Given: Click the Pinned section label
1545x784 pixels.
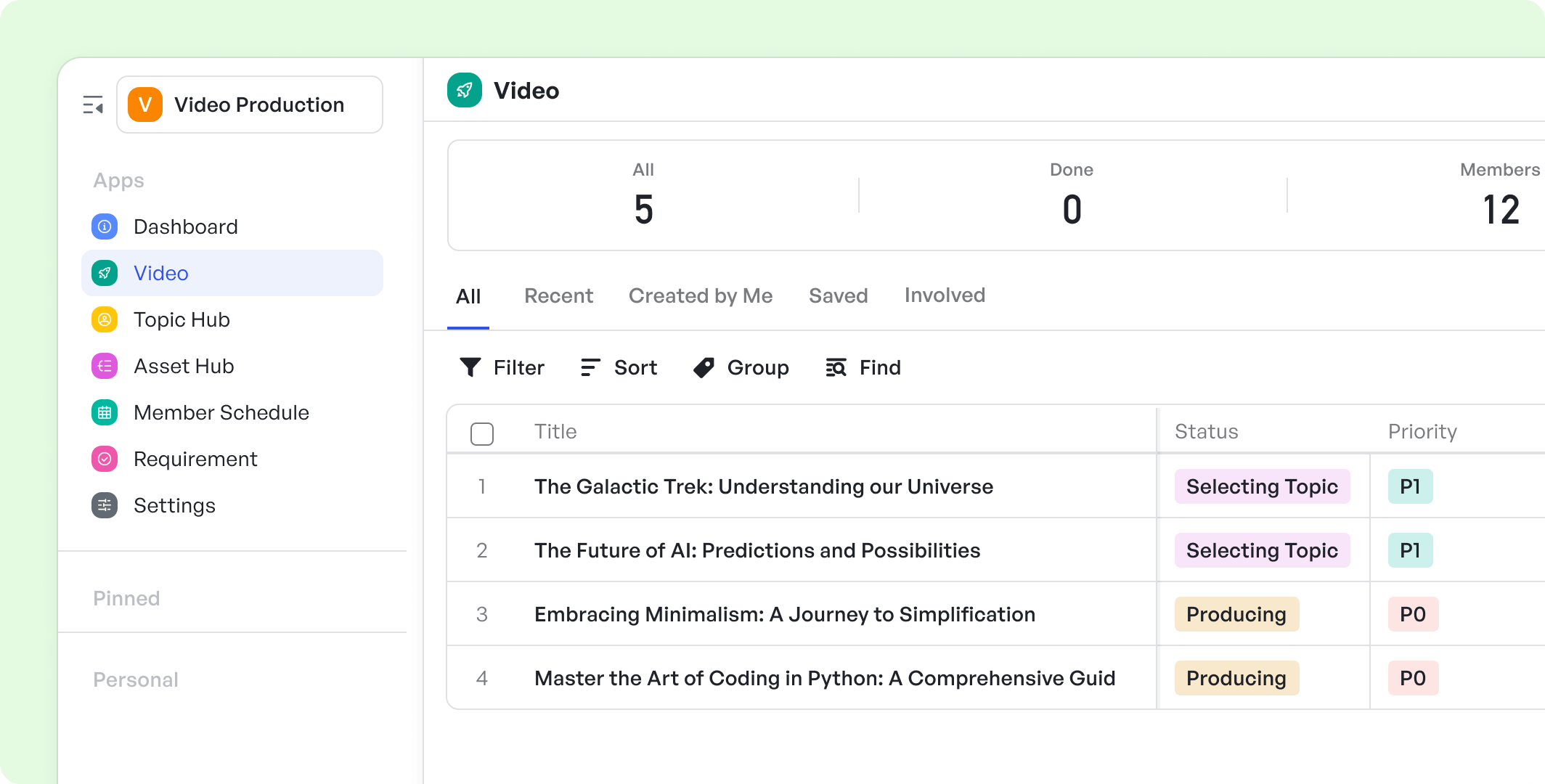Looking at the screenshot, I should pyautogui.click(x=126, y=598).
